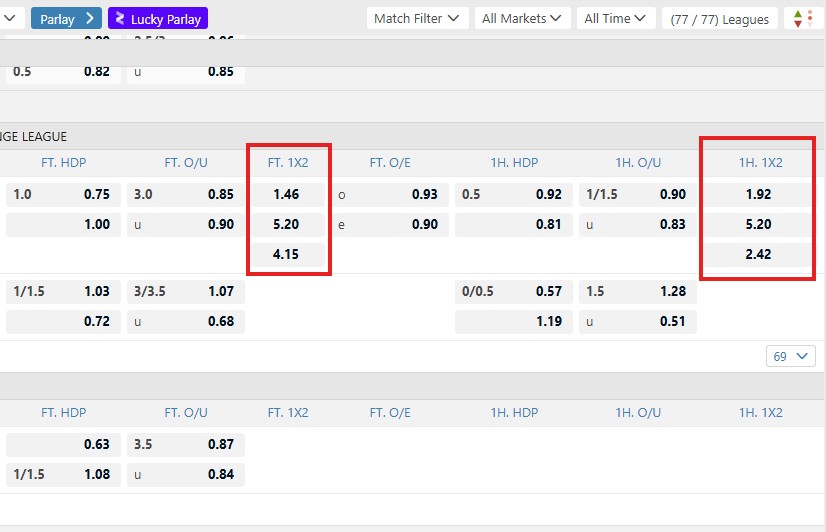This screenshot has width=826, height=532.
Task: Choose FT. O/E even odds 0.90
Action: pyautogui.click(x=390, y=224)
